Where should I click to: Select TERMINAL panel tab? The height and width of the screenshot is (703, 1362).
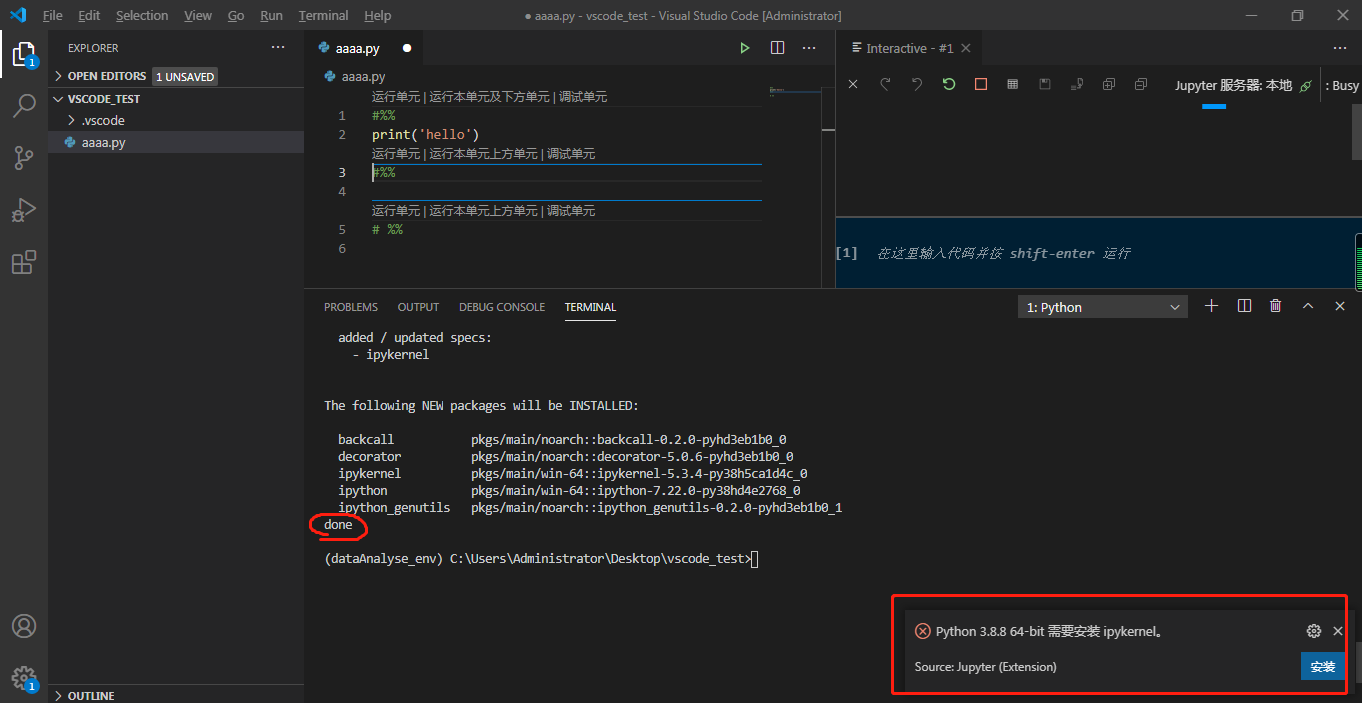590,307
